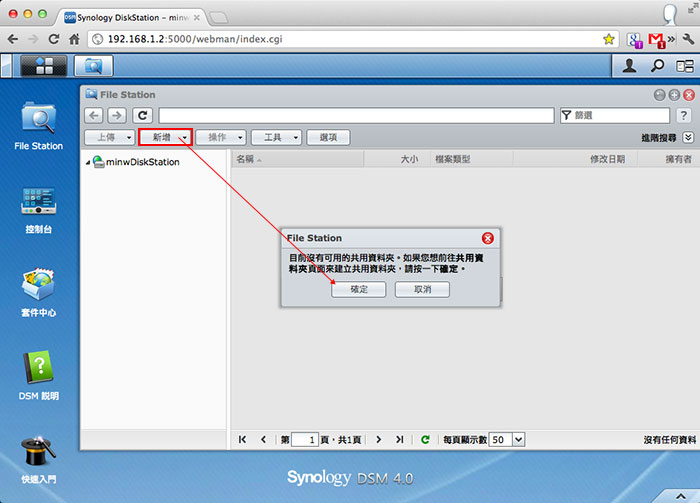Launch File Station desktop shortcut

[x=38, y=126]
